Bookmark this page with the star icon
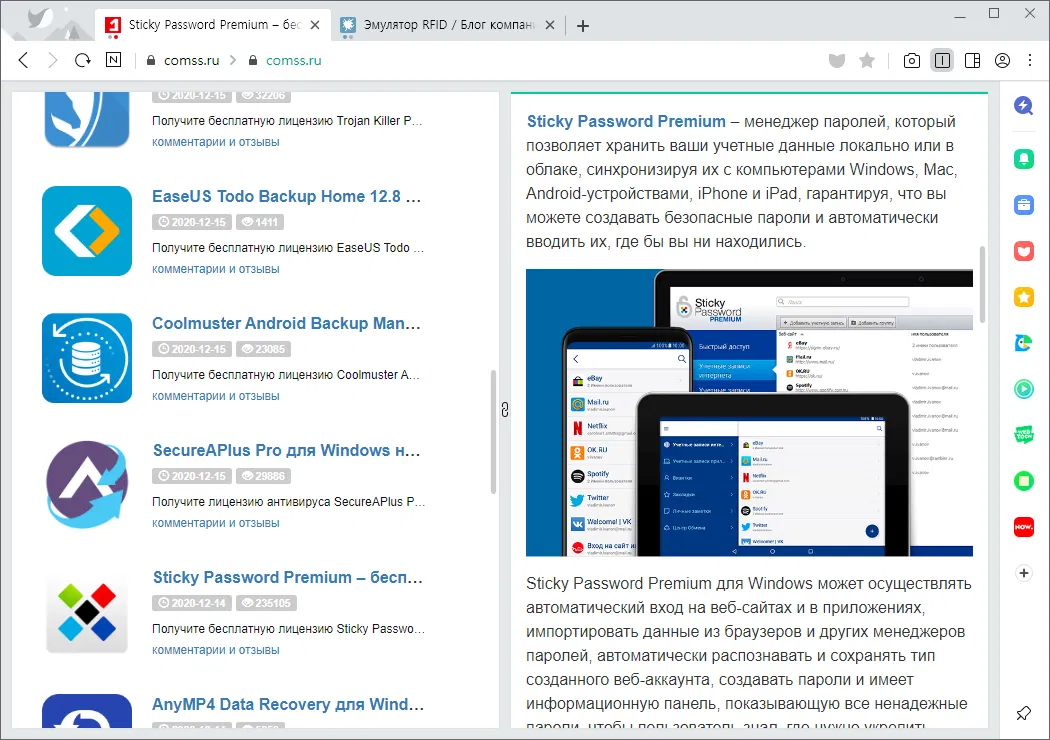 [x=867, y=61]
